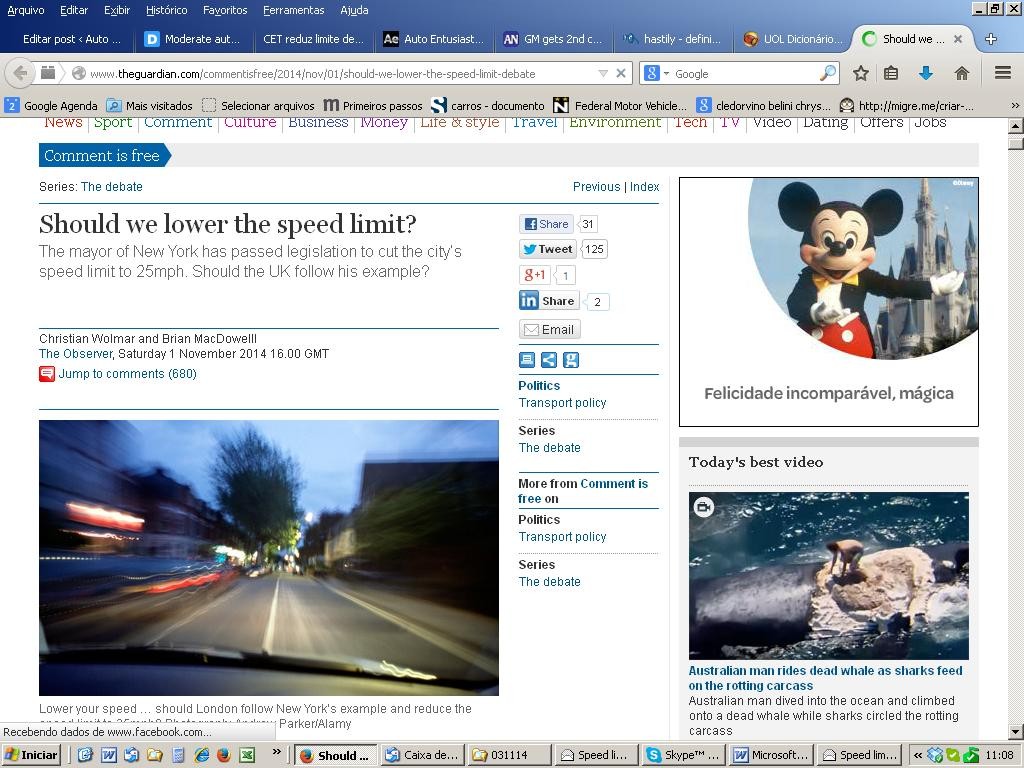
Task: Click the search magnifier icon in search box
Action: coord(827,73)
